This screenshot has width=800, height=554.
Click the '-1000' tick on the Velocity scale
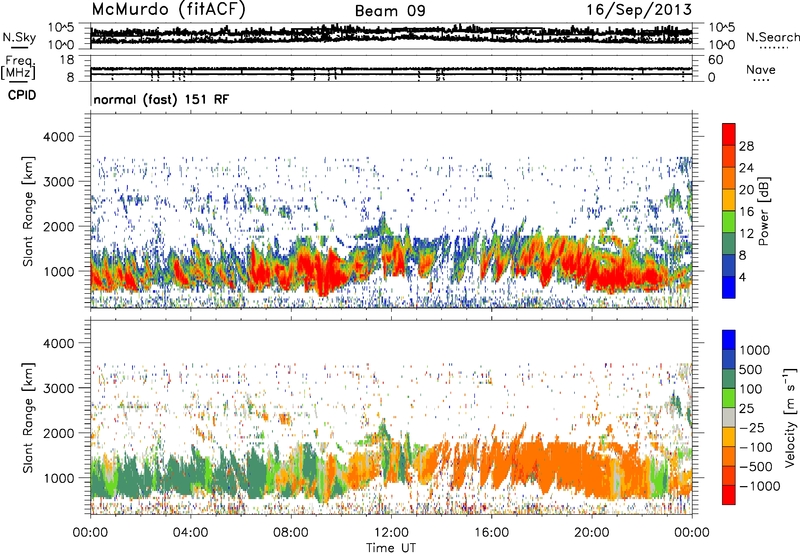tap(760, 486)
